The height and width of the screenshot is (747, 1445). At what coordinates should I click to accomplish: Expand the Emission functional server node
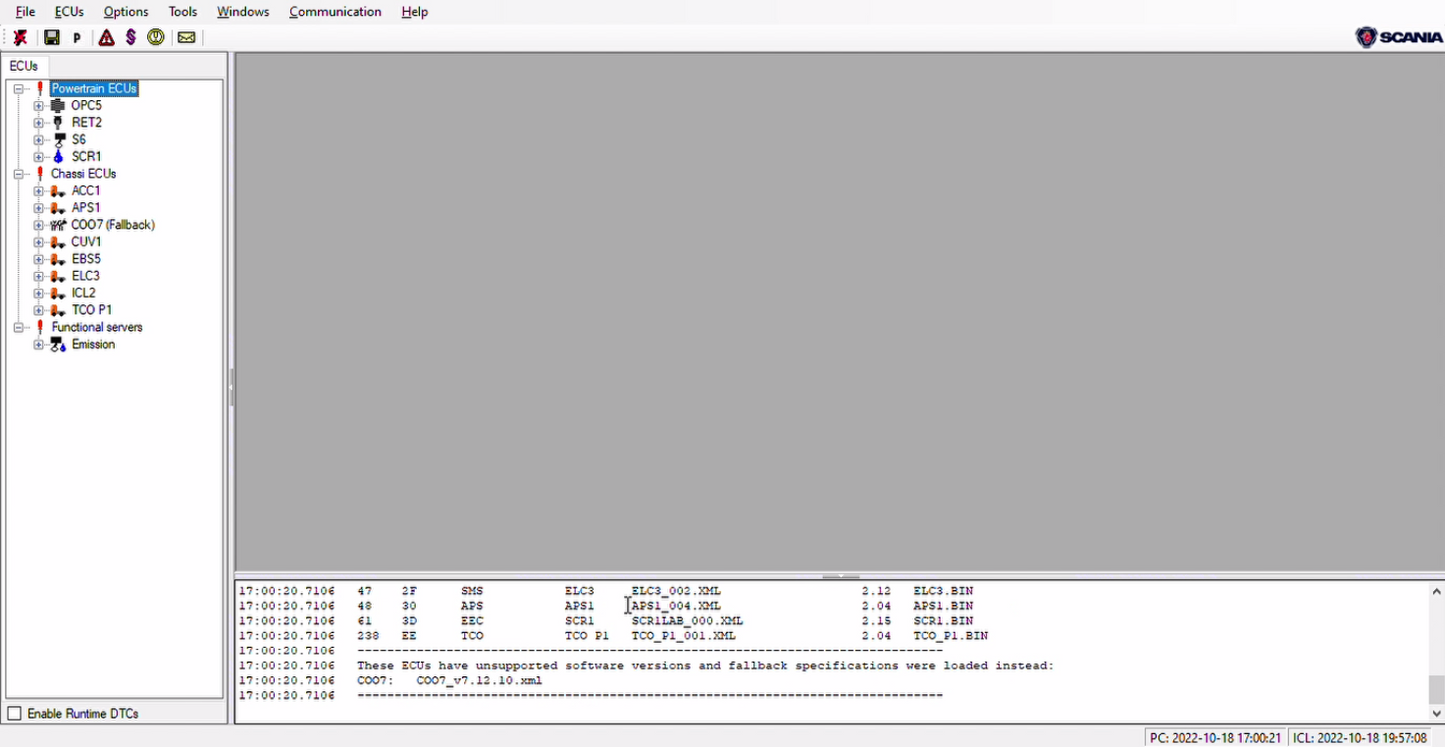coord(38,345)
